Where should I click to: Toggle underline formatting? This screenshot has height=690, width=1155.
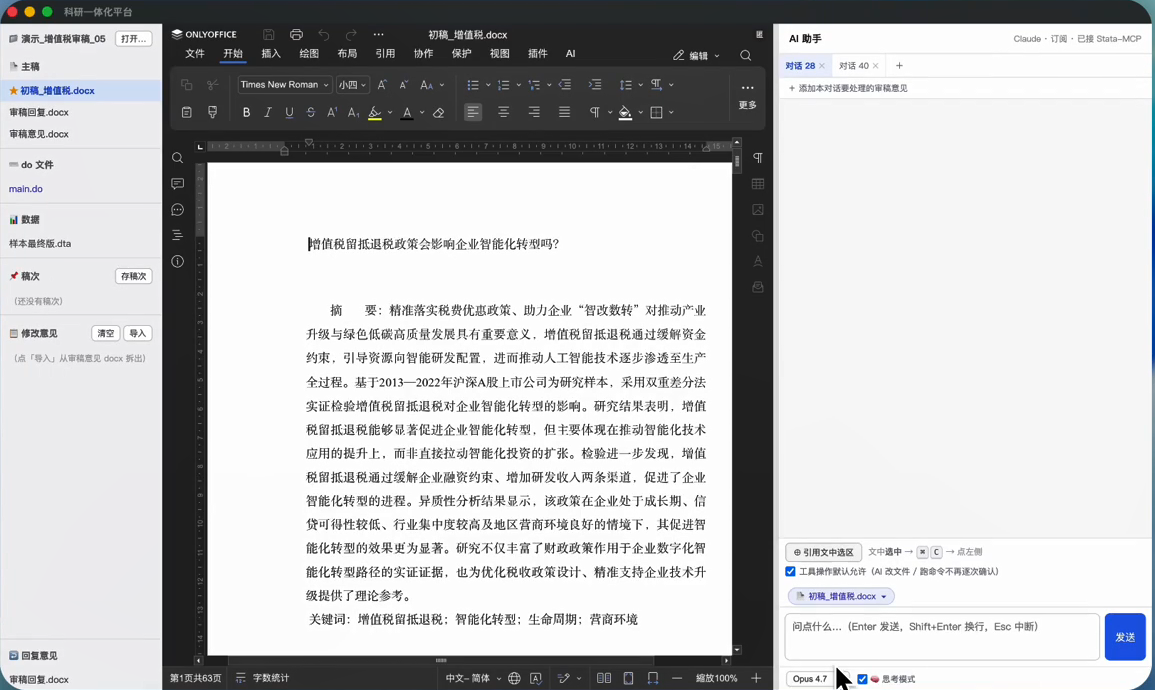(x=289, y=113)
